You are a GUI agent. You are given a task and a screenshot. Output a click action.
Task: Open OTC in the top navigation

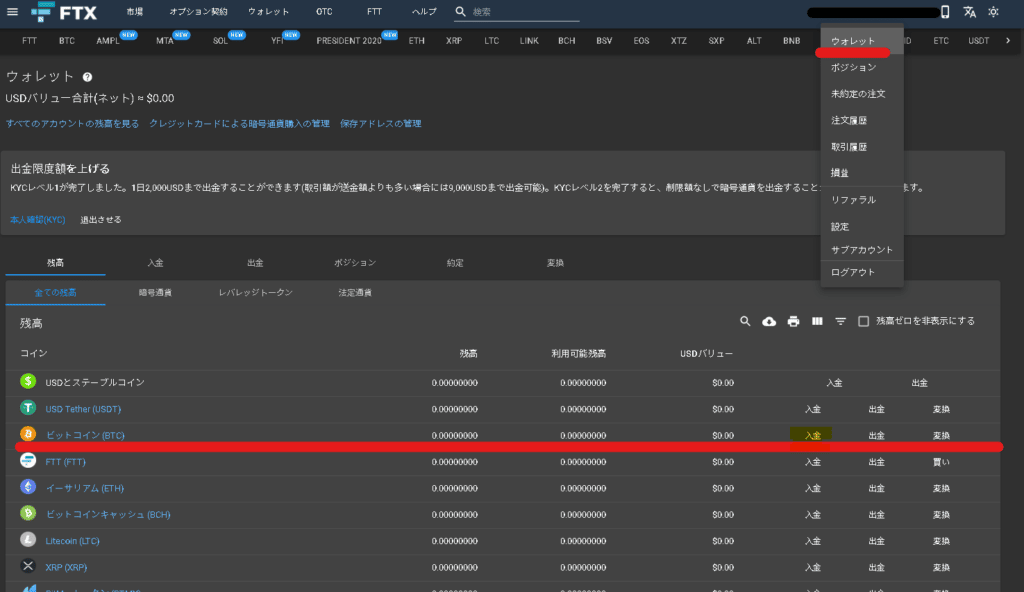324,12
